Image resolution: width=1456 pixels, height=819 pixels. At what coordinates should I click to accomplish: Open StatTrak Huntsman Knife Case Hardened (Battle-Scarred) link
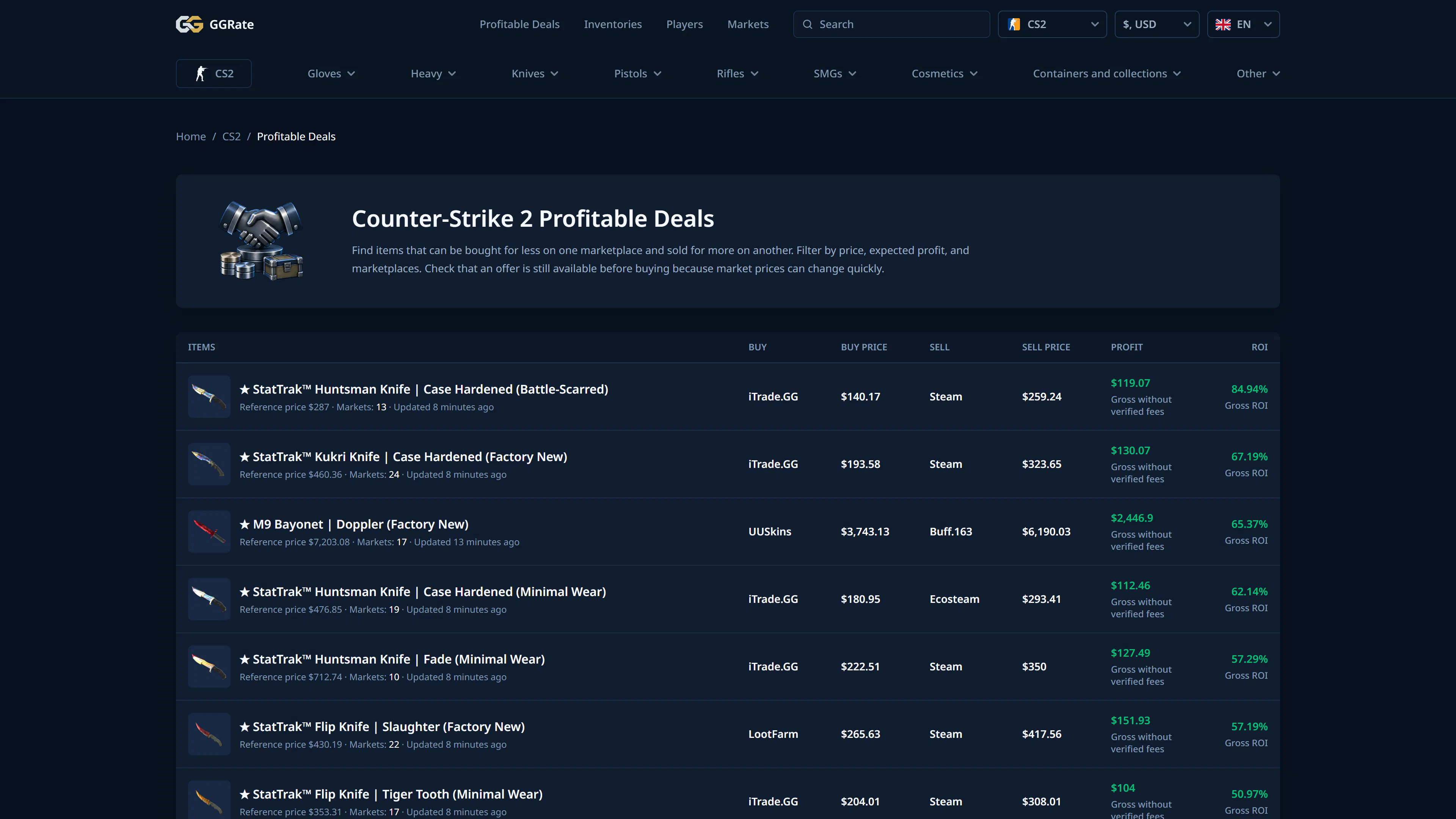click(424, 389)
